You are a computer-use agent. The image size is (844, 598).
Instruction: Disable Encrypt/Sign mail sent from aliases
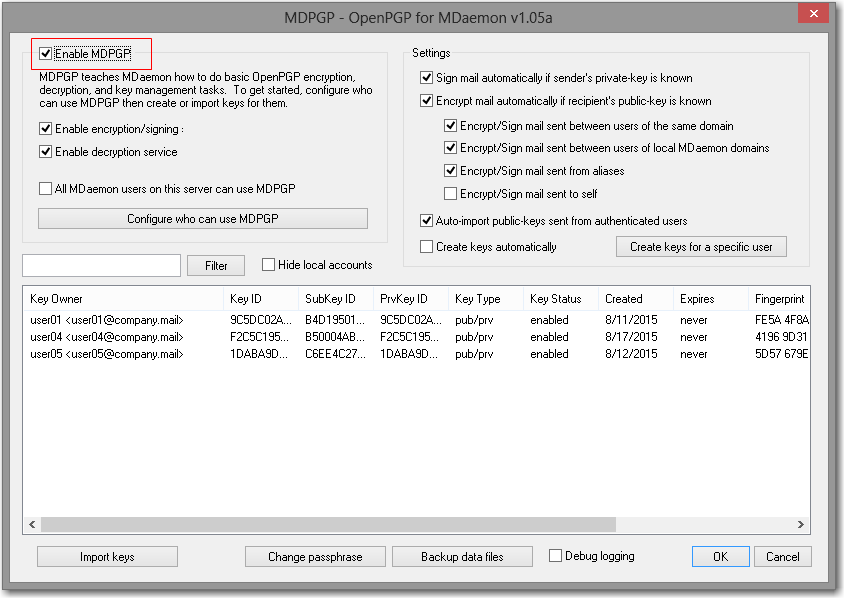coord(450,170)
